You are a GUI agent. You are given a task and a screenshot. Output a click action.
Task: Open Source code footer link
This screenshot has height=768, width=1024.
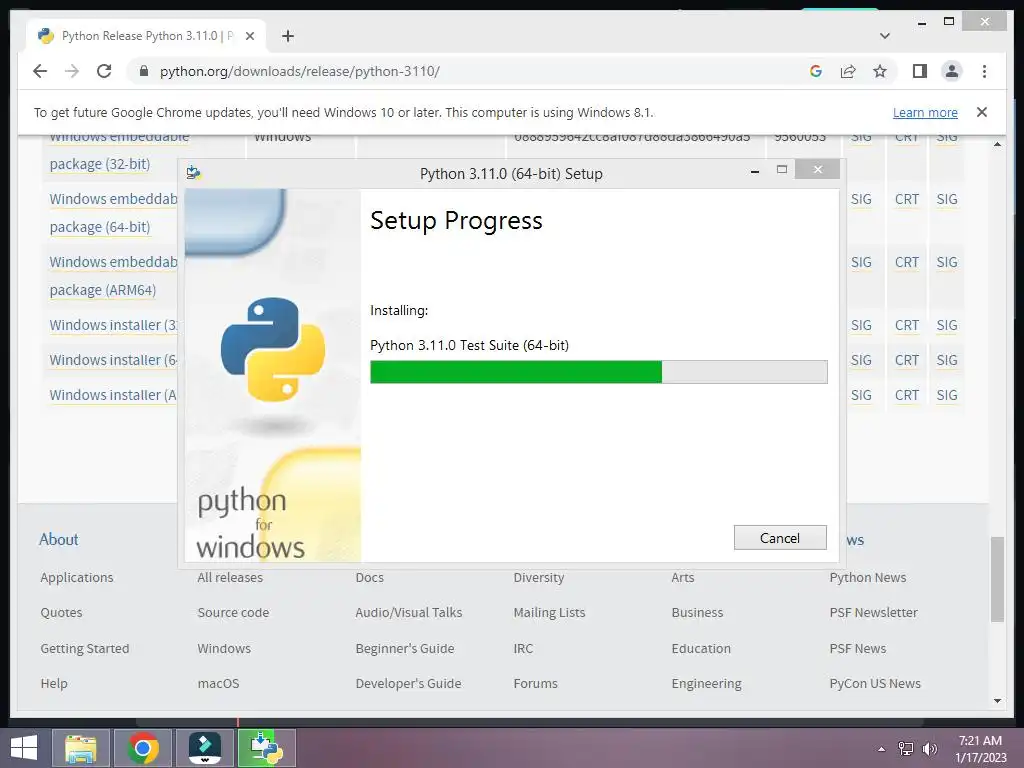pos(233,613)
